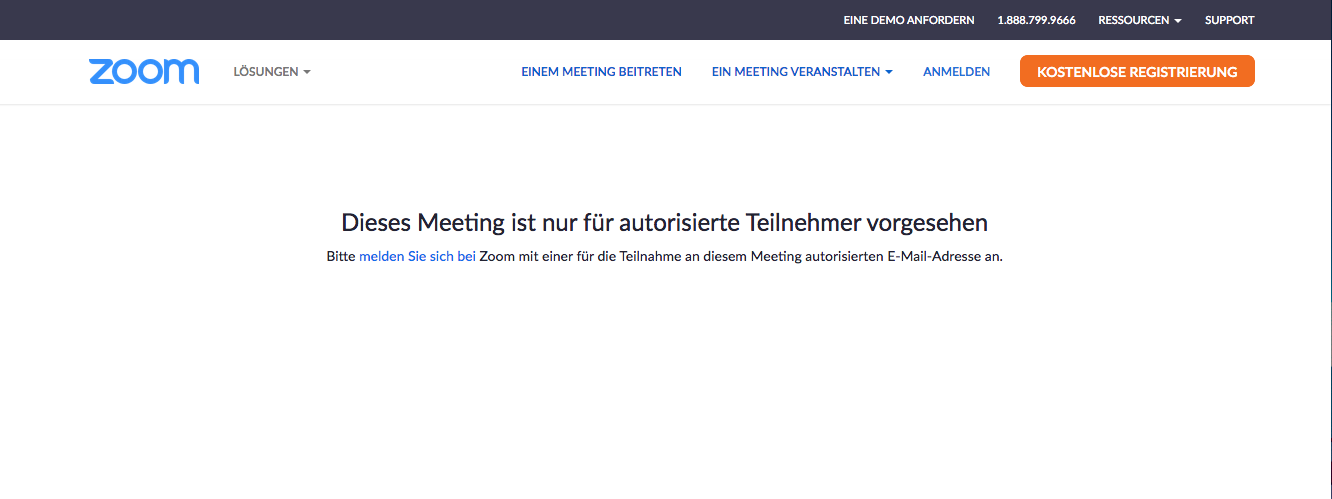
Task: Open the EIN MEETING VERANSTALTEN menu
Action: pos(796,72)
